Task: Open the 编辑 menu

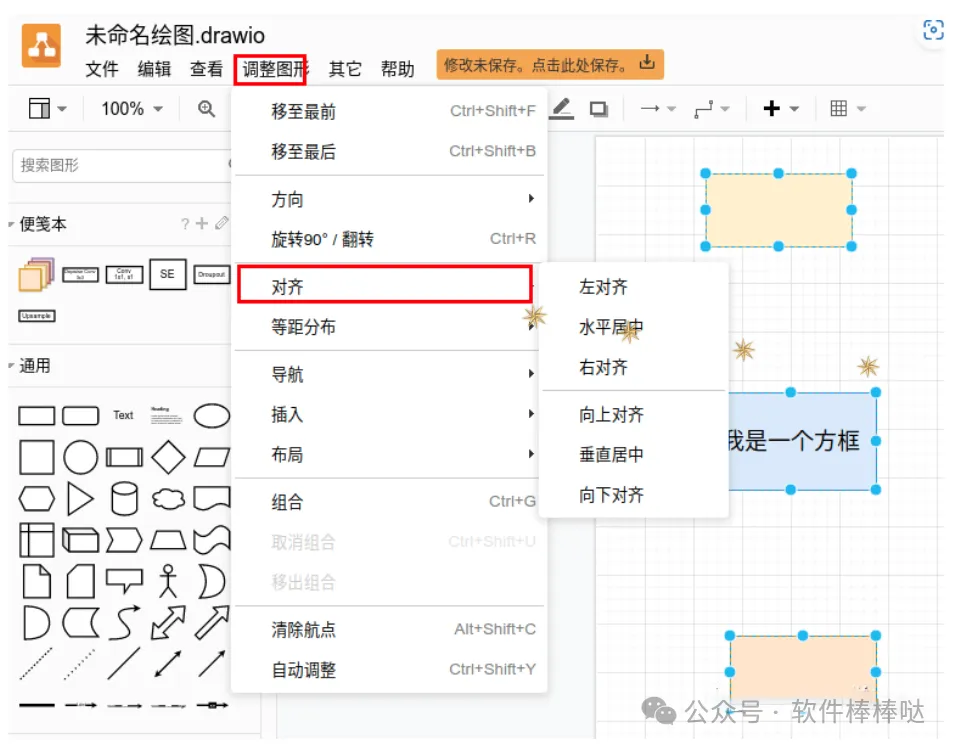Action: pyautogui.click(x=154, y=69)
